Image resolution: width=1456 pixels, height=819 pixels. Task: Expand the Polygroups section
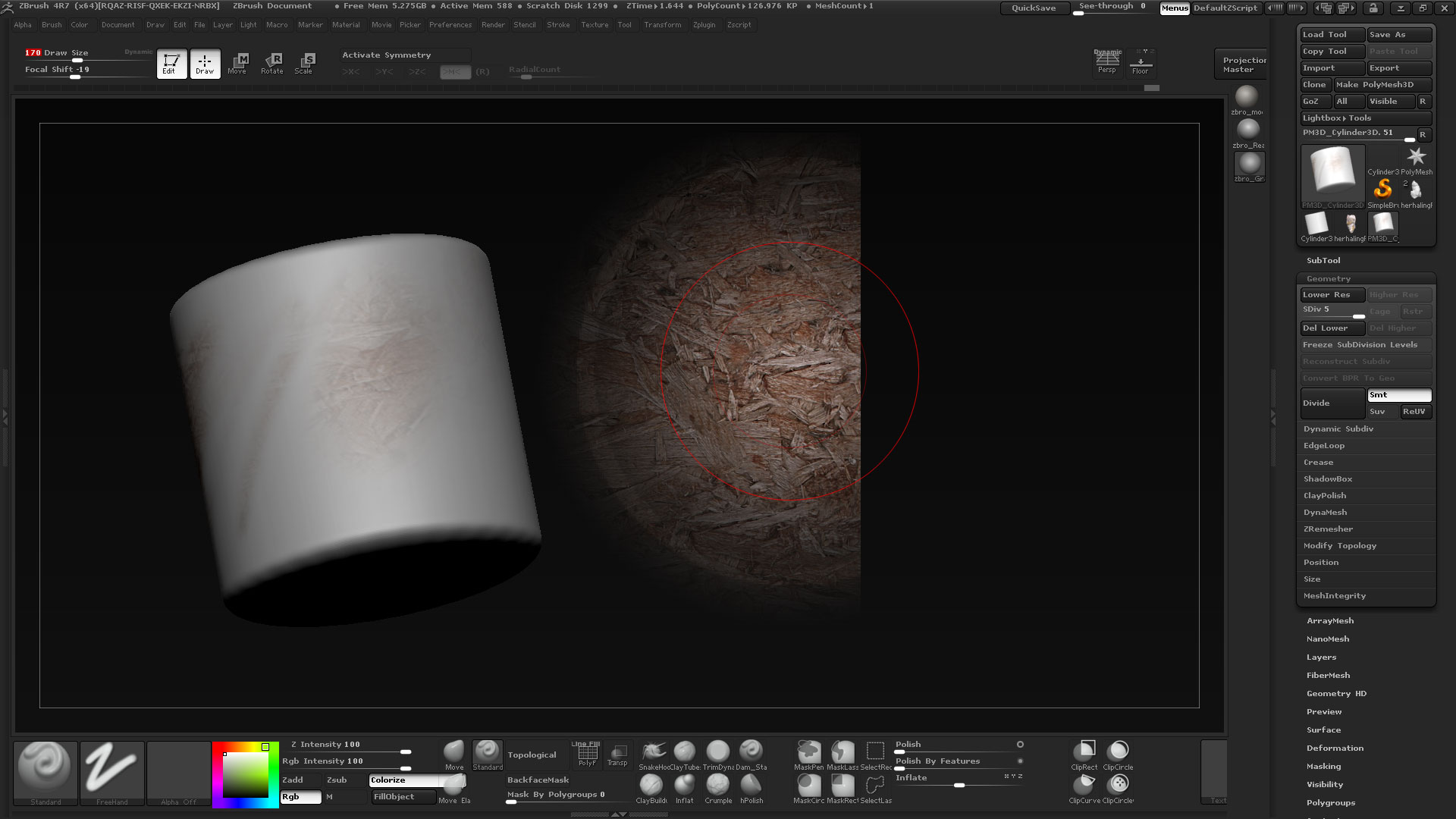click(1331, 802)
